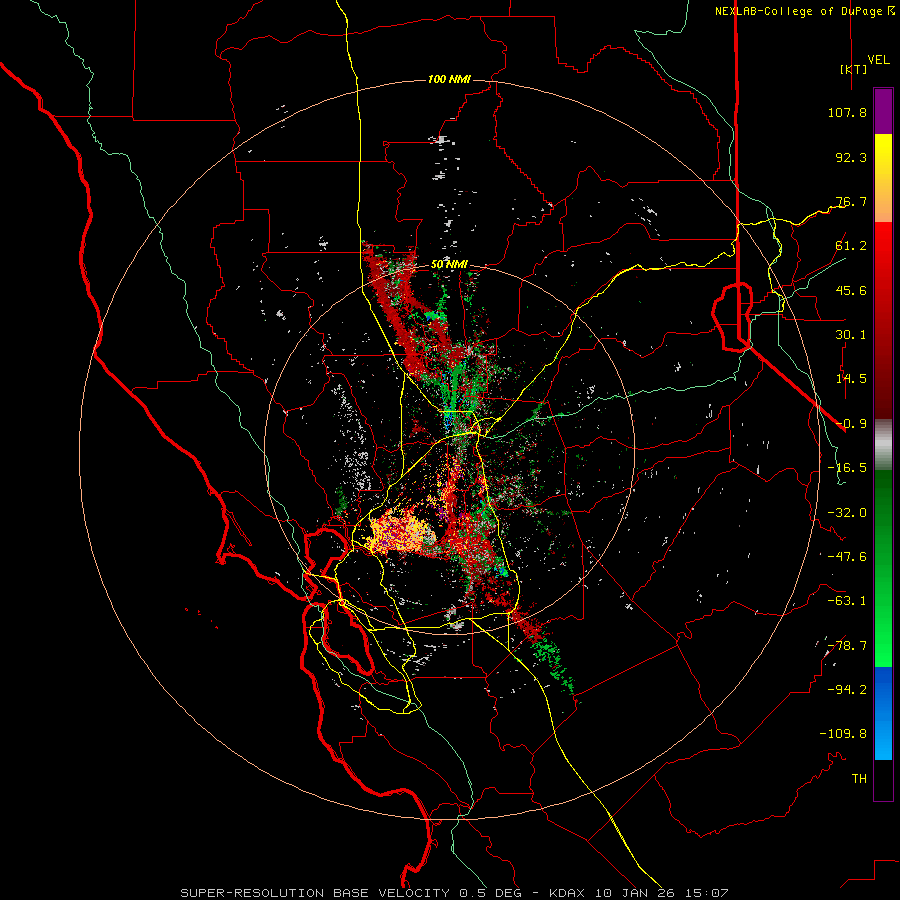Select the 92.3 velocity scale value
900x900 pixels.
(851, 157)
